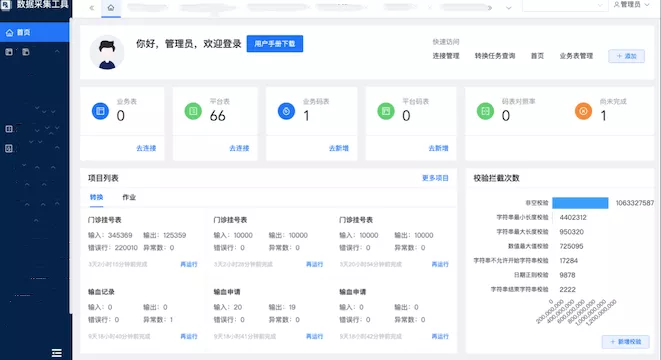Click the 平台表 count 66

pos(218,116)
